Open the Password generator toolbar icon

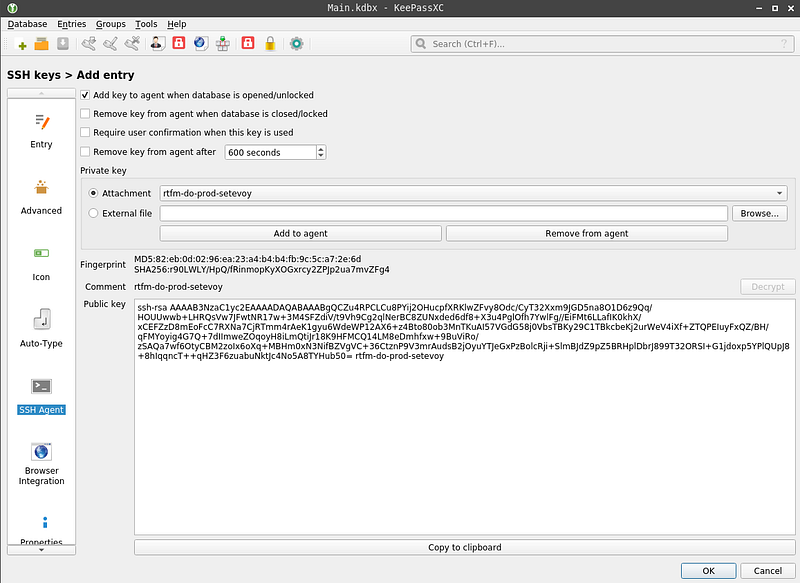click(248, 43)
